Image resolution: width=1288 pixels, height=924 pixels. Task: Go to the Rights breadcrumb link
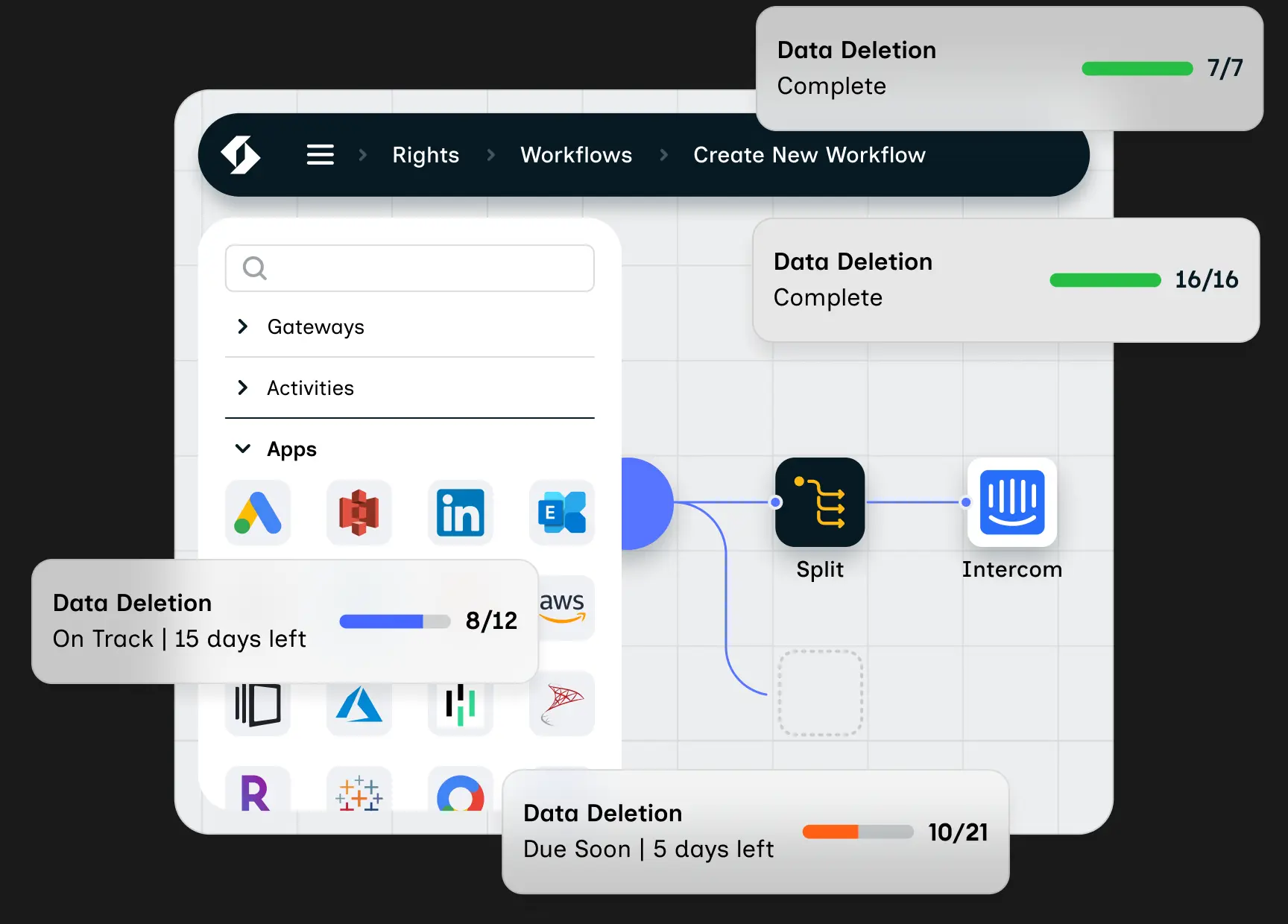(x=426, y=155)
